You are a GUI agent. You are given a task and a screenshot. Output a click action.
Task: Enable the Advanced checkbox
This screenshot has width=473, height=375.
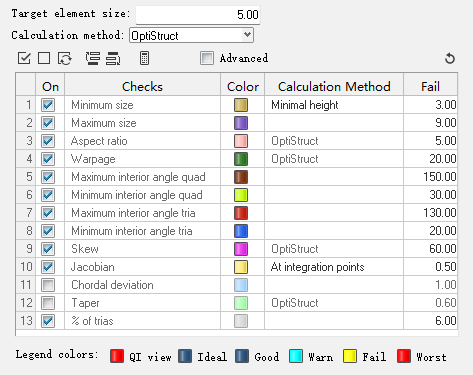click(x=207, y=58)
